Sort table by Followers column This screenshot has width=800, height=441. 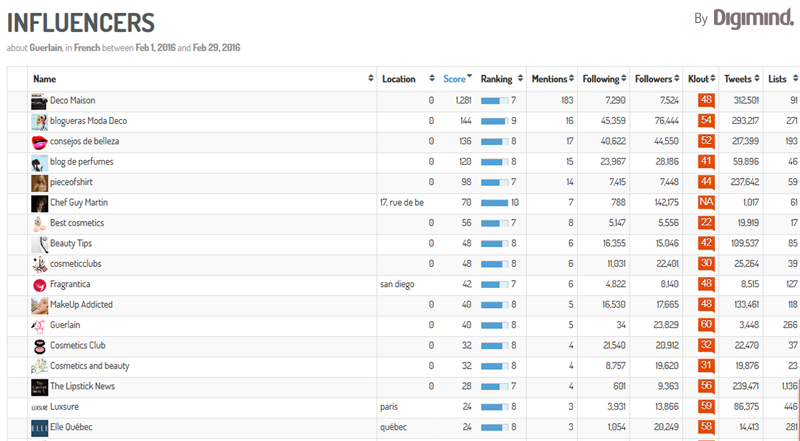[x=656, y=79]
